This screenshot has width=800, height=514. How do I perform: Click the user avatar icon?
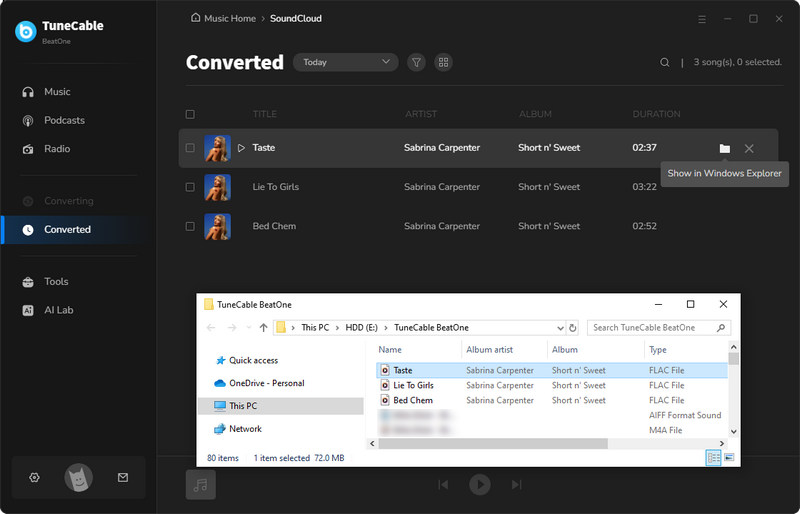79,478
